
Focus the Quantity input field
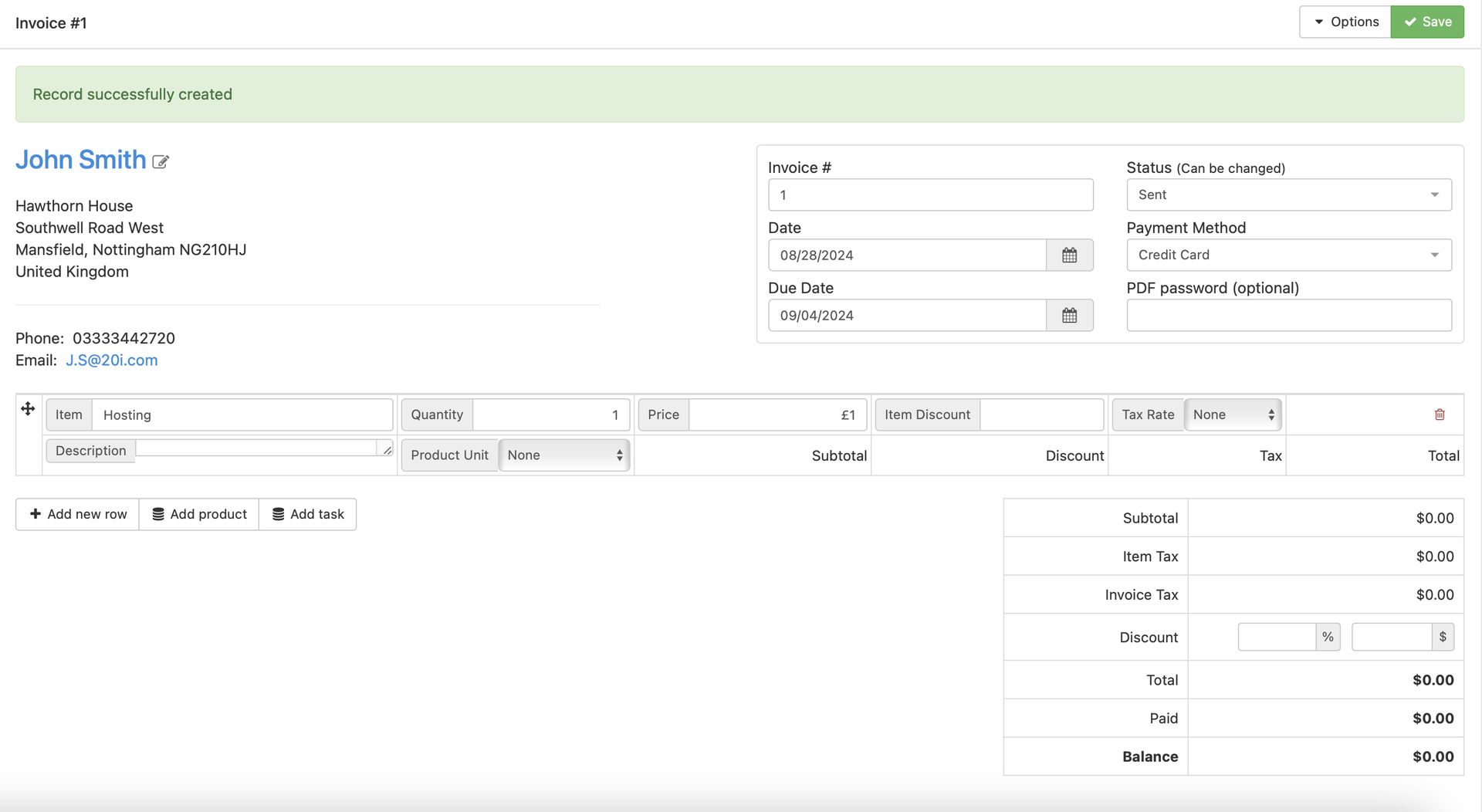point(551,415)
